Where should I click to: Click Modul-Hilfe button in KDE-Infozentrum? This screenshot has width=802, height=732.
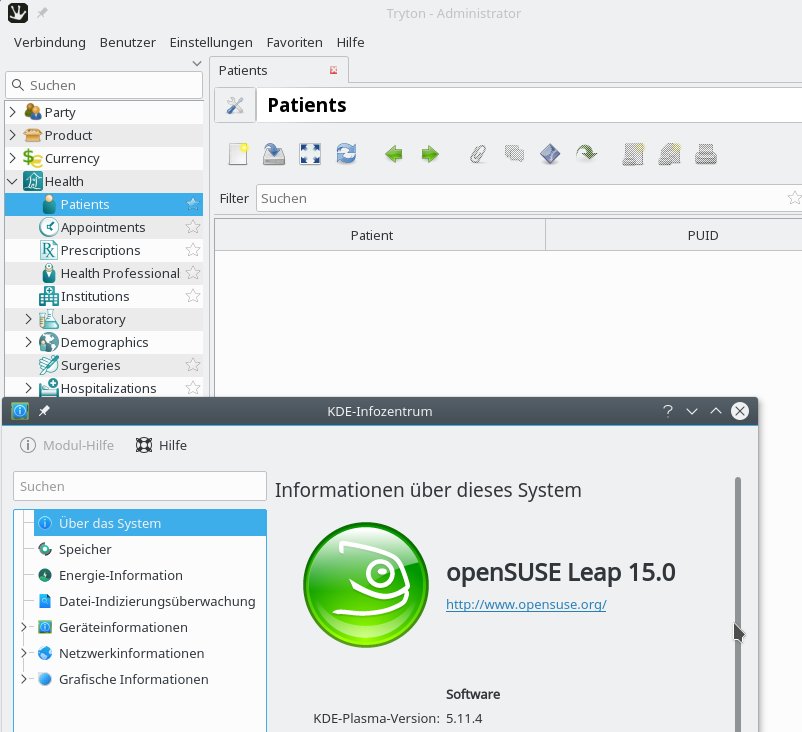tap(67, 445)
